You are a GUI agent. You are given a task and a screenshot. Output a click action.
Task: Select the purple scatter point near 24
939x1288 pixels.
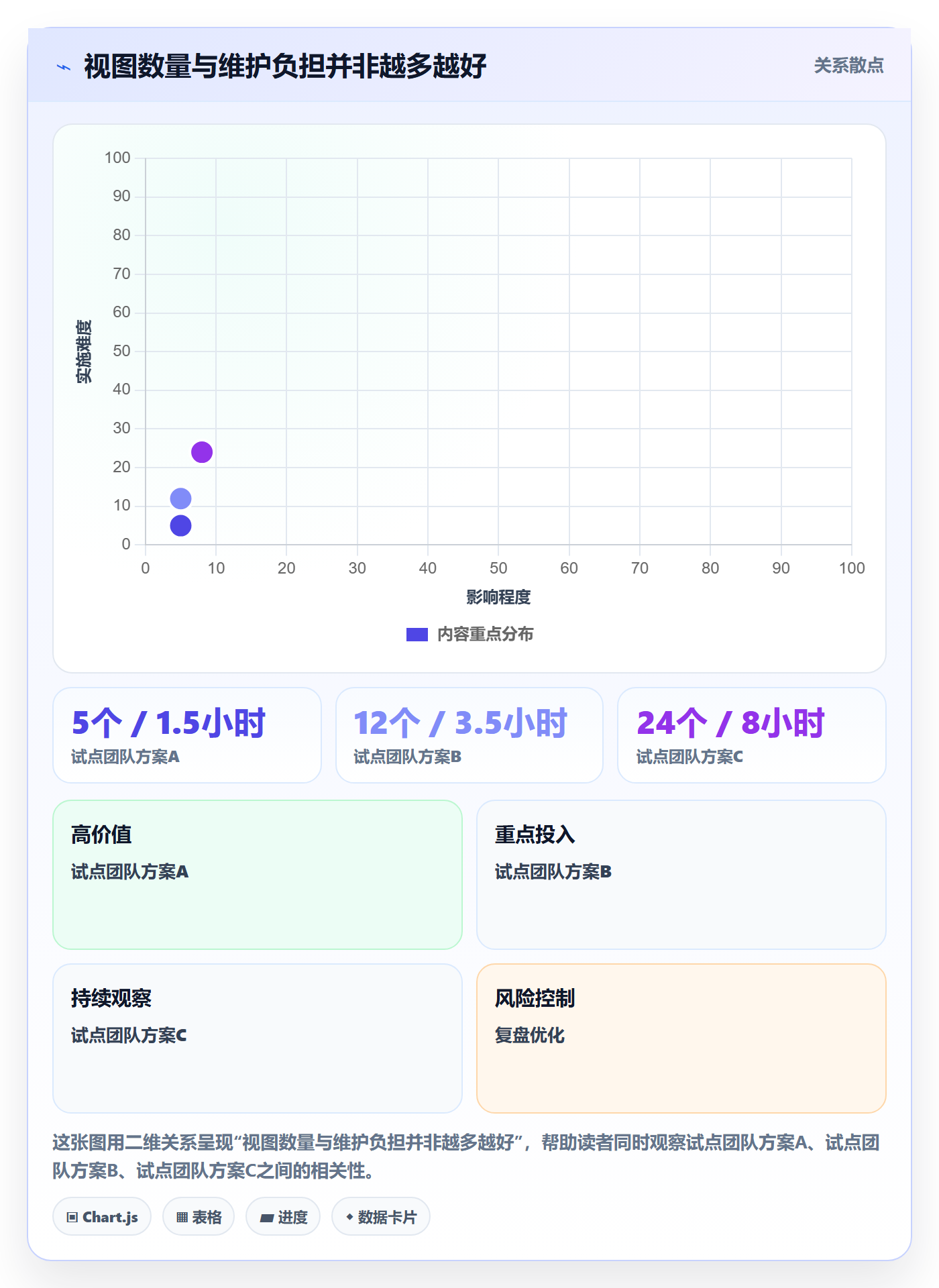point(202,452)
